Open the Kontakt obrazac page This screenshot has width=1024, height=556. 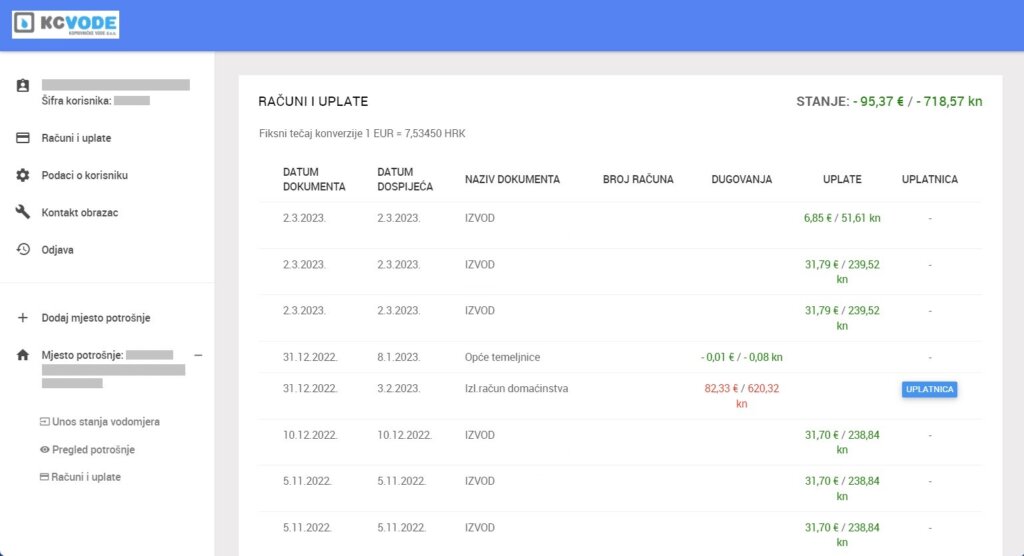80,212
